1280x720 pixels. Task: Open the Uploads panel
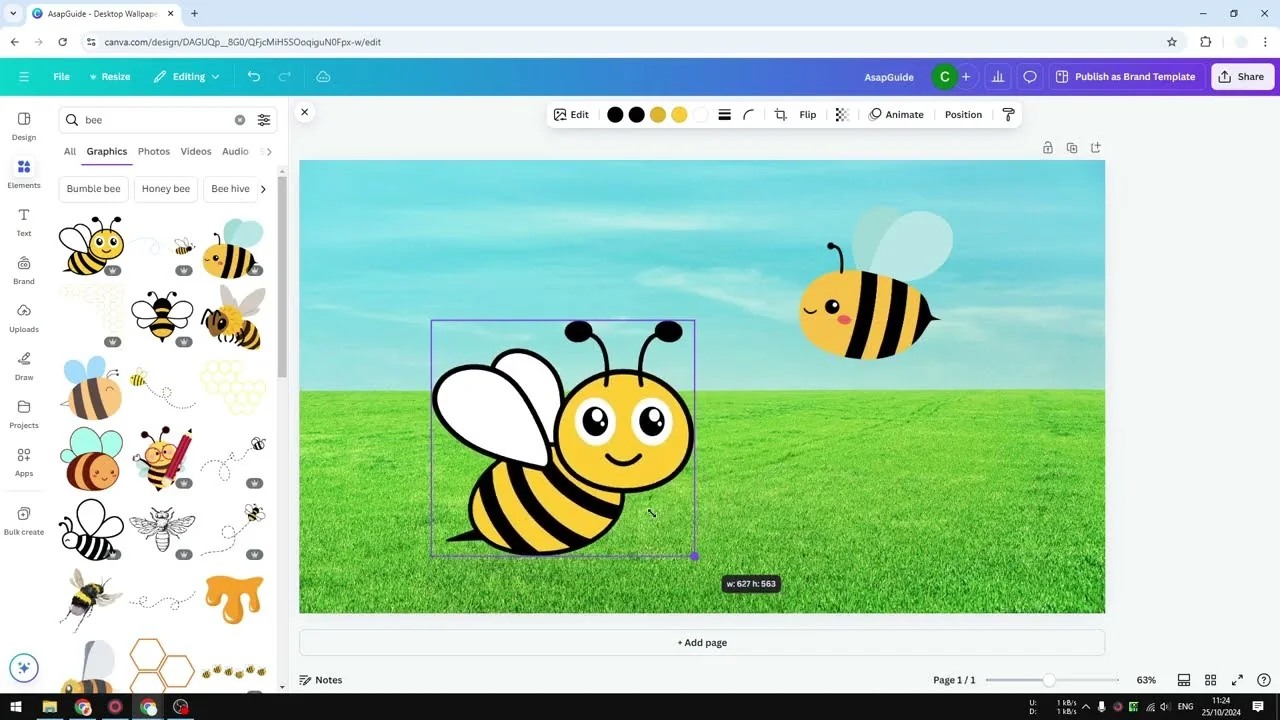point(23,318)
